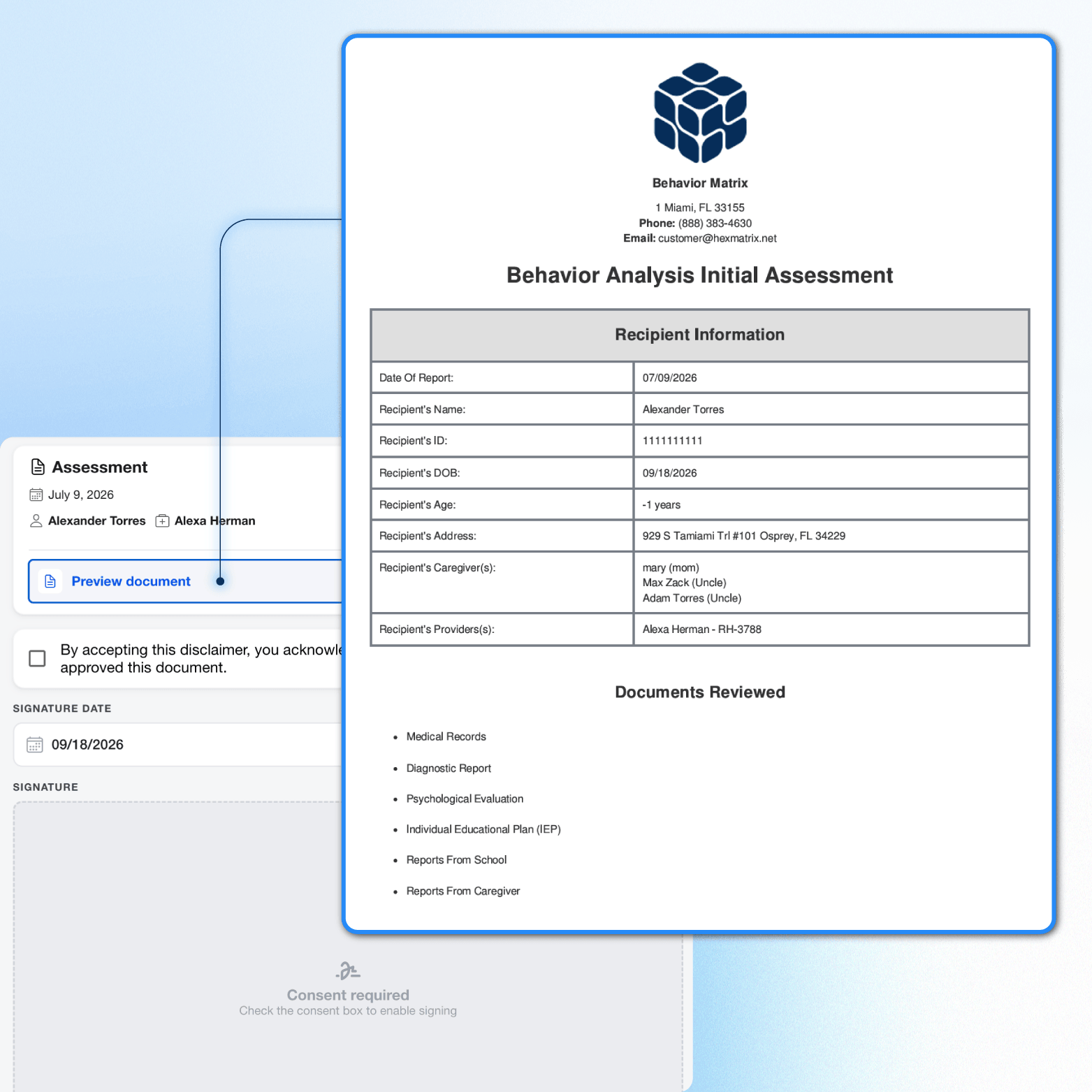
Task: Open the Signature Date field 09/18/2026
Action: point(178,745)
